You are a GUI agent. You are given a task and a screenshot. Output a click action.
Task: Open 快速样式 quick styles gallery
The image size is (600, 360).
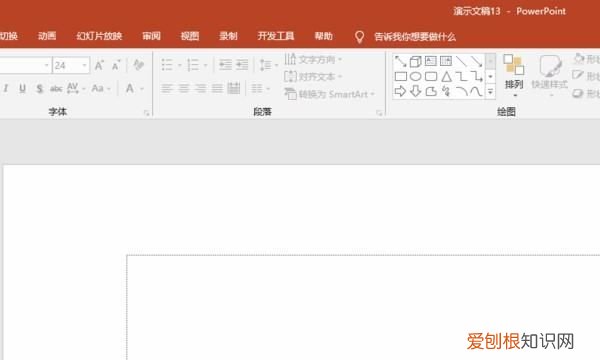tap(550, 75)
